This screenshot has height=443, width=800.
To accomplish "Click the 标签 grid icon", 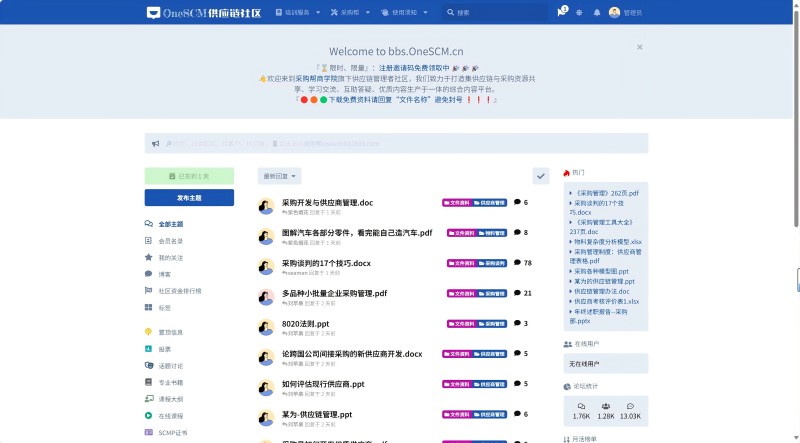I will (148, 307).
